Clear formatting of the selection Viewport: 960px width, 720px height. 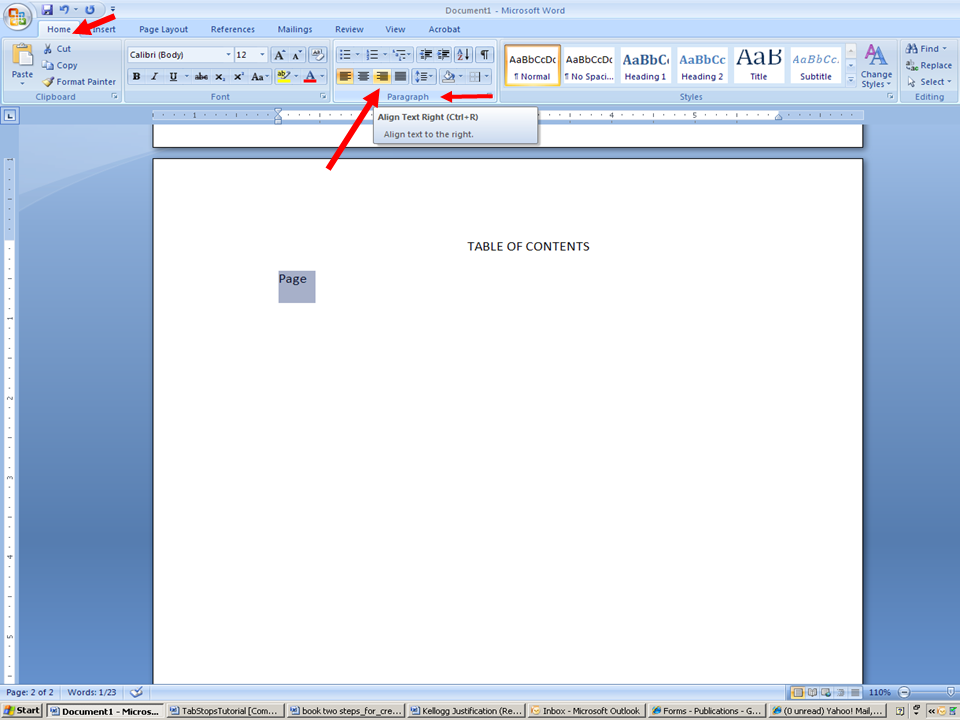317,54
